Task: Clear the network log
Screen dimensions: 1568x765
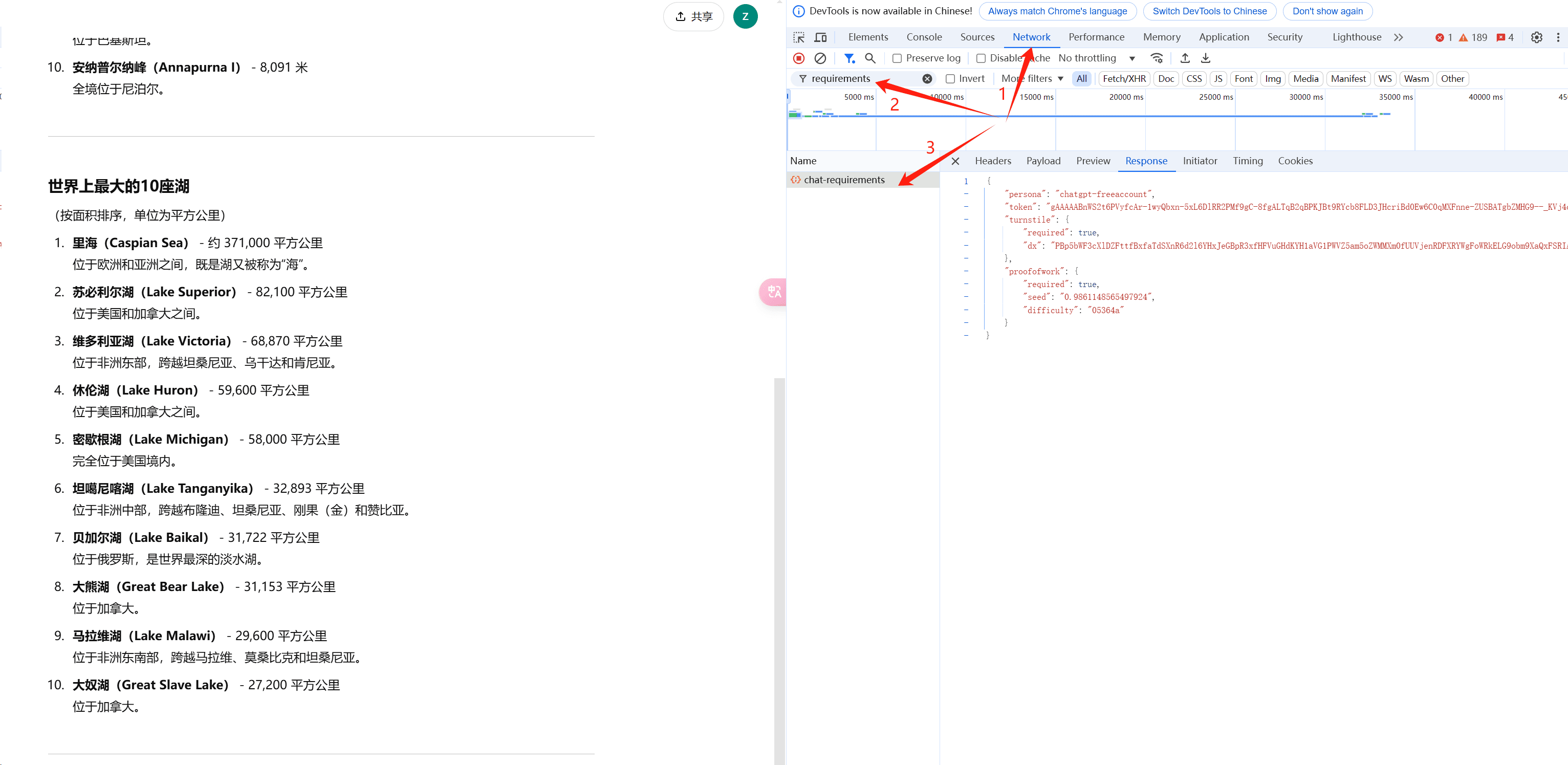Action: 820,58
